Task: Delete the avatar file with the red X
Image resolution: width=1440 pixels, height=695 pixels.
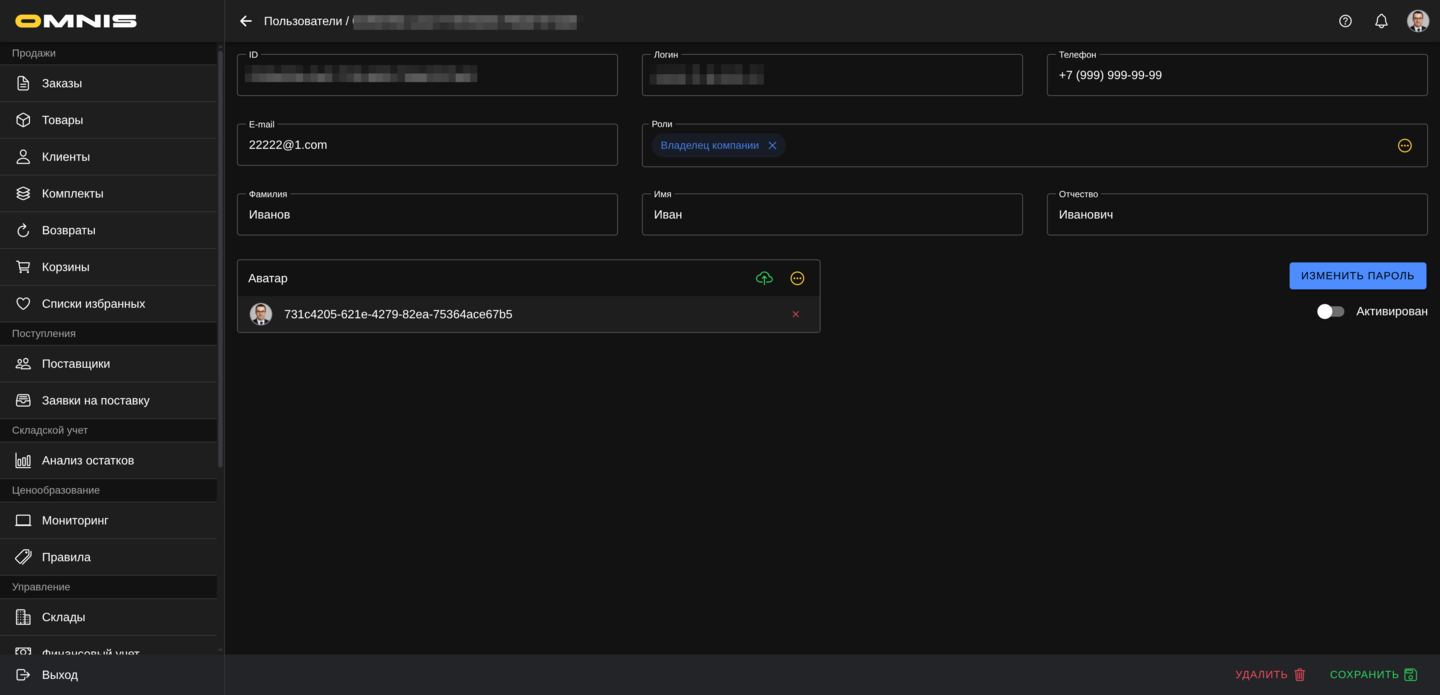Action: click(796, 314)
